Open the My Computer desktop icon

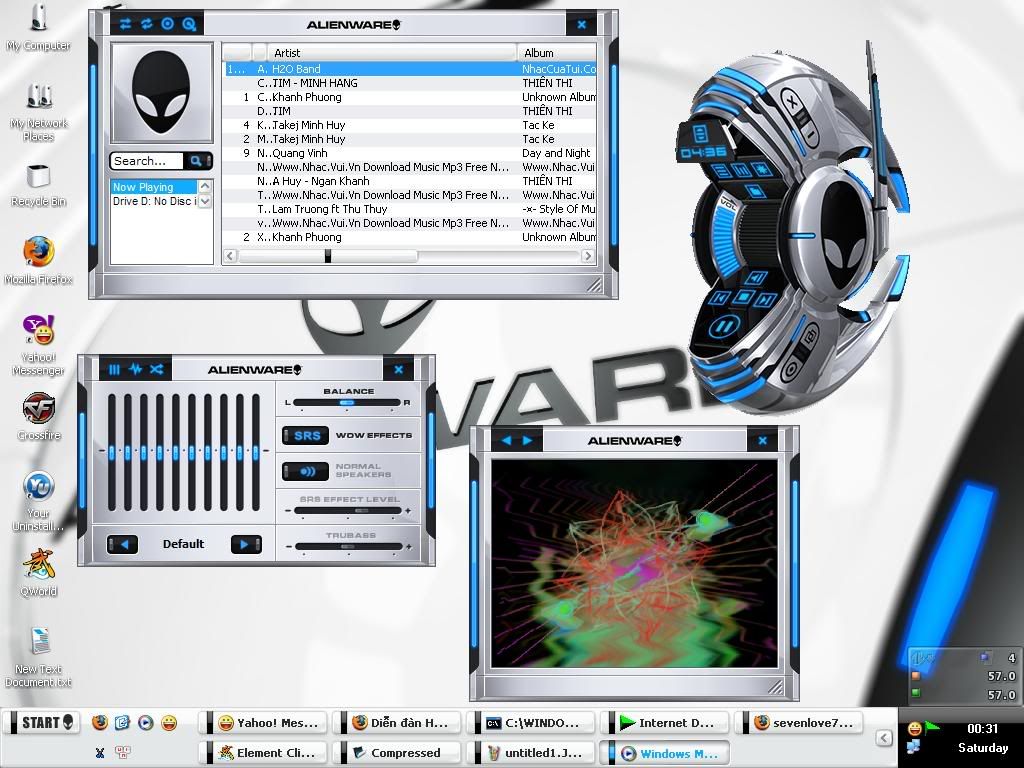(x=39, y=27)
